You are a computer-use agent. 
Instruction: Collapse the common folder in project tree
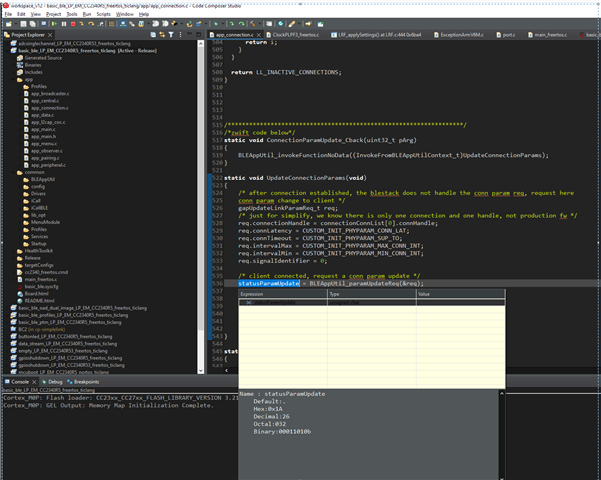[15, 172]
